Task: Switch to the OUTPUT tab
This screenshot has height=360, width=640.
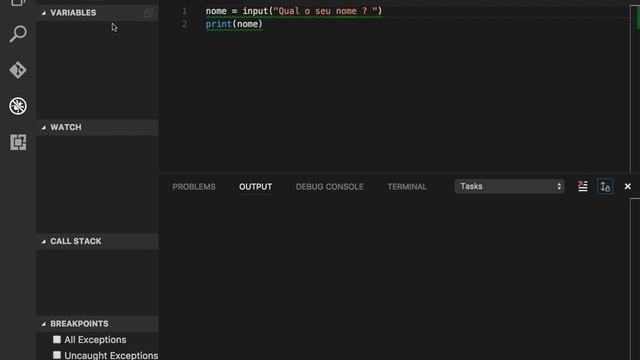Action: pos(256,187)
